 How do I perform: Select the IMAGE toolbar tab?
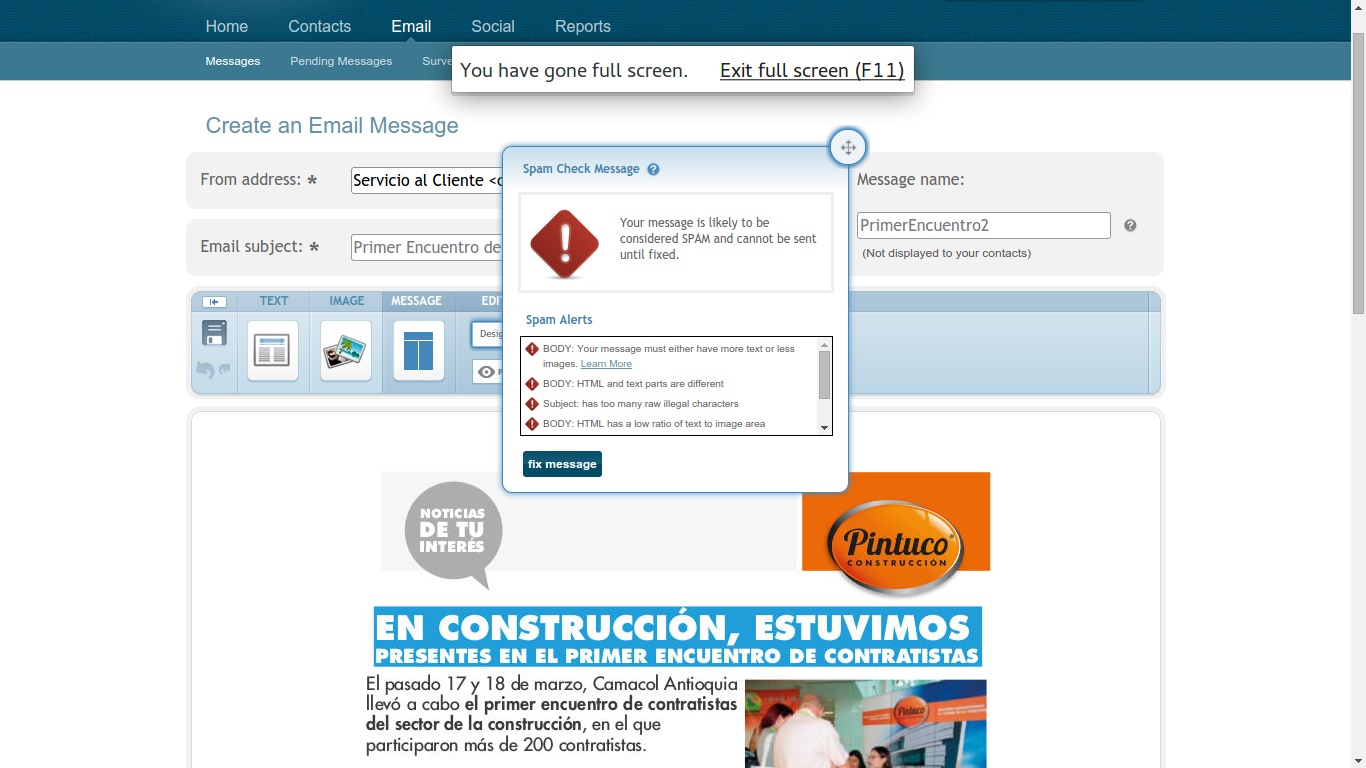tap(347, 301)
